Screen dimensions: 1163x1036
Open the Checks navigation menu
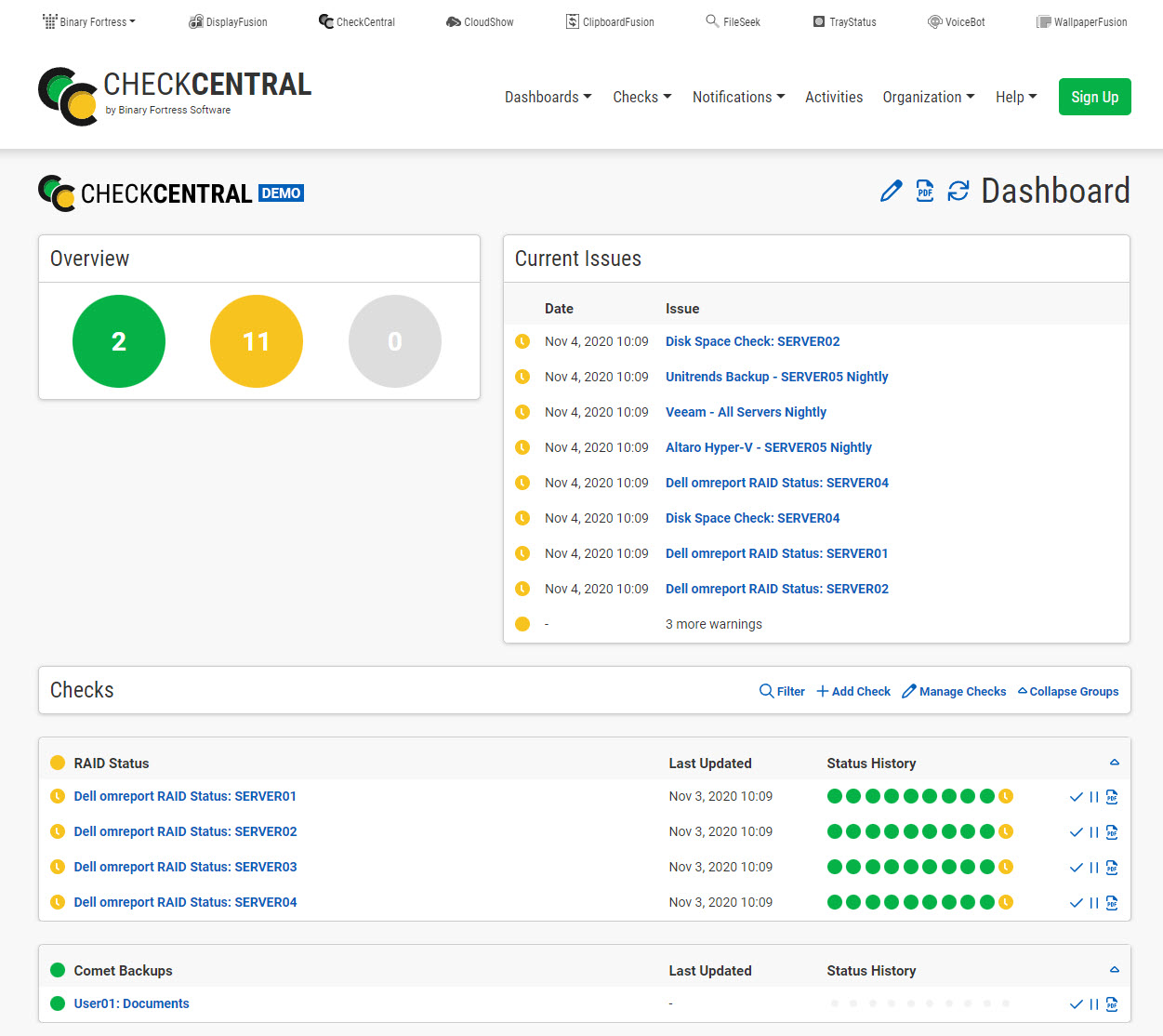[x=641, y=97]
